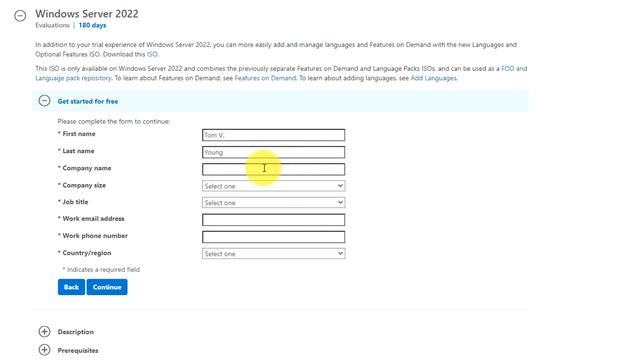Click the Work phone number field
This screenshot has width=640, height=360.
pos(273,237)
